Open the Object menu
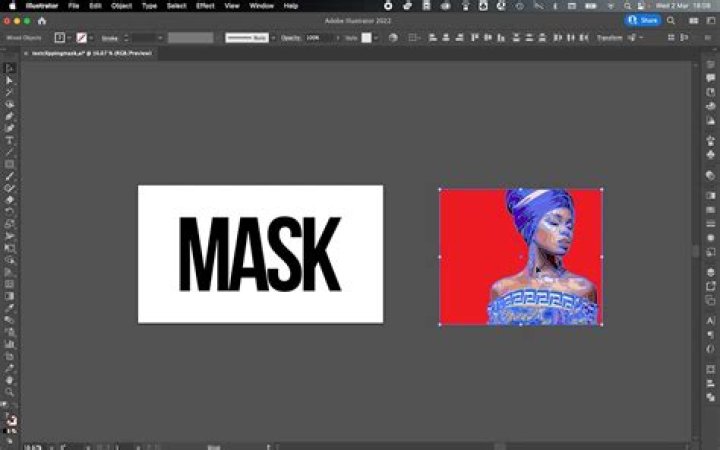The width and height of the screenshot is (720, 450). pyautogui.click(x=121, y=5)
